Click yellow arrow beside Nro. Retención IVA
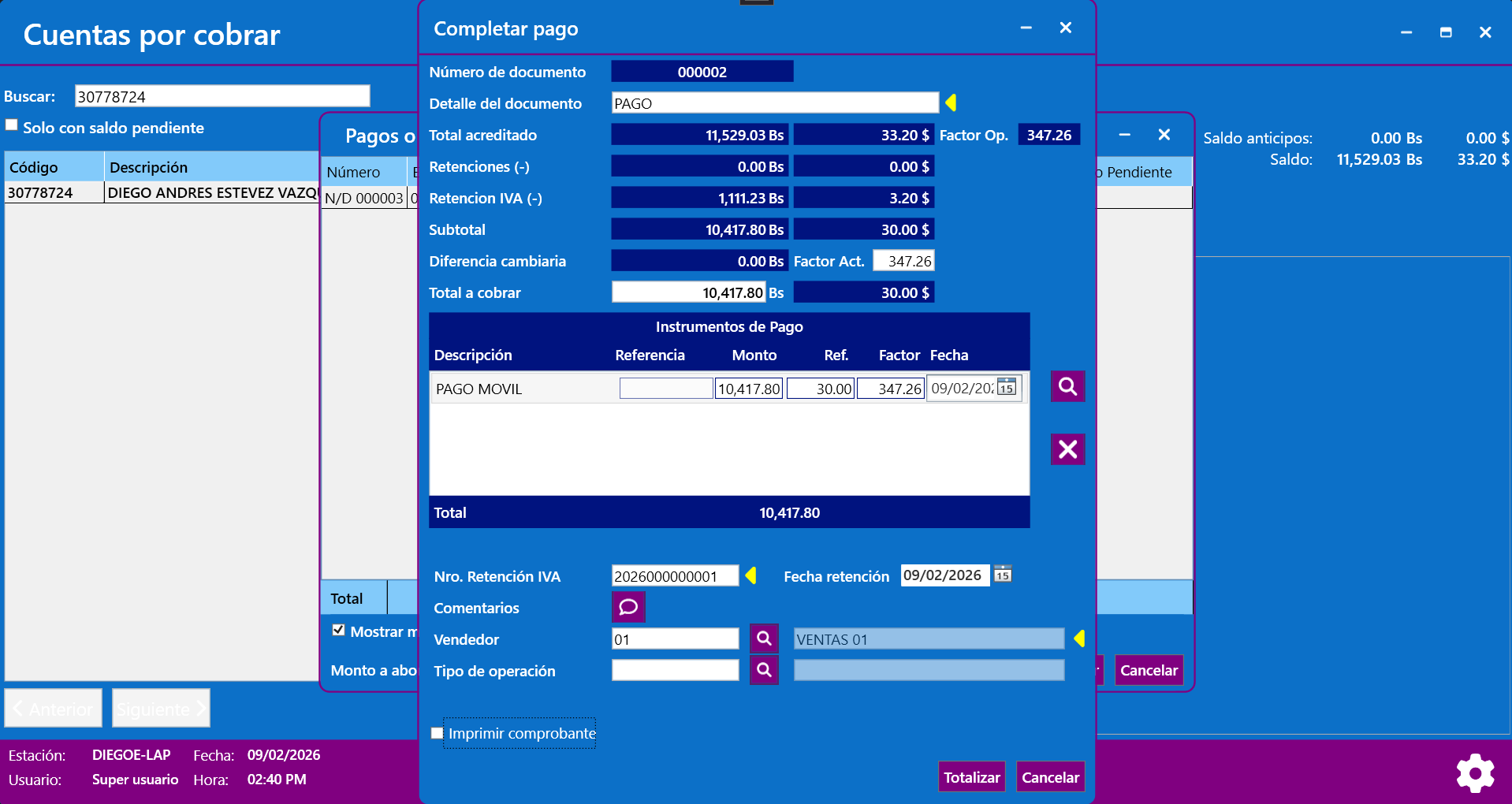 [x=750, y=575]
